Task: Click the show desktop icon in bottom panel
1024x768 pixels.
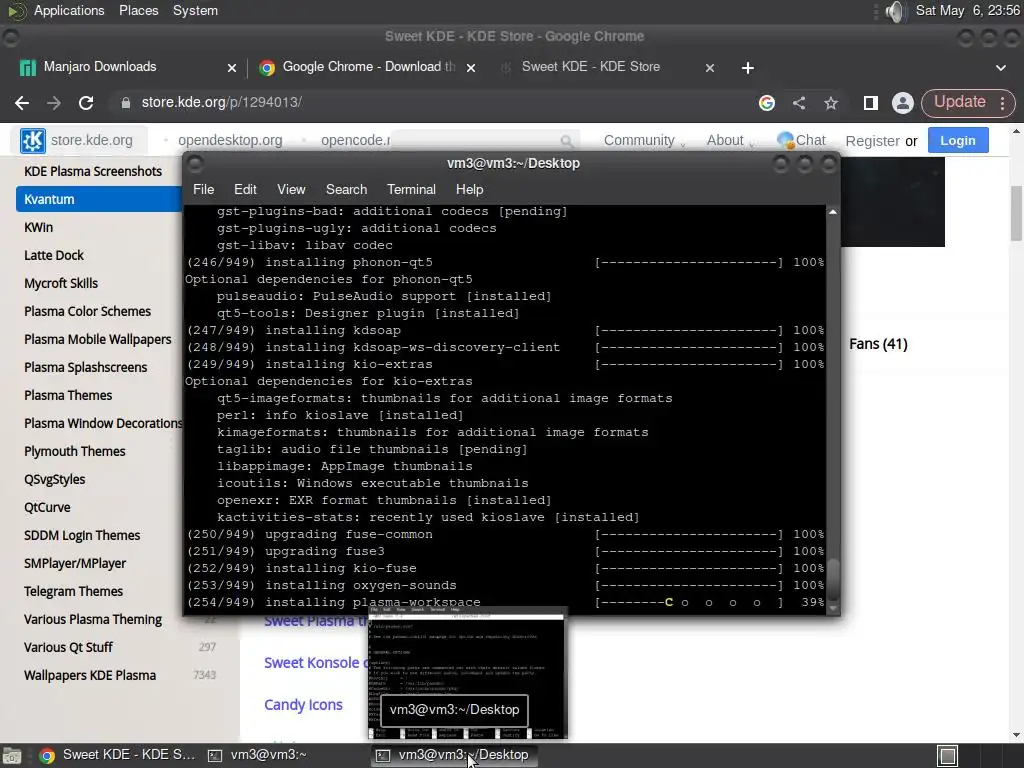Action: pyautogui.click(x=12, y=756)
